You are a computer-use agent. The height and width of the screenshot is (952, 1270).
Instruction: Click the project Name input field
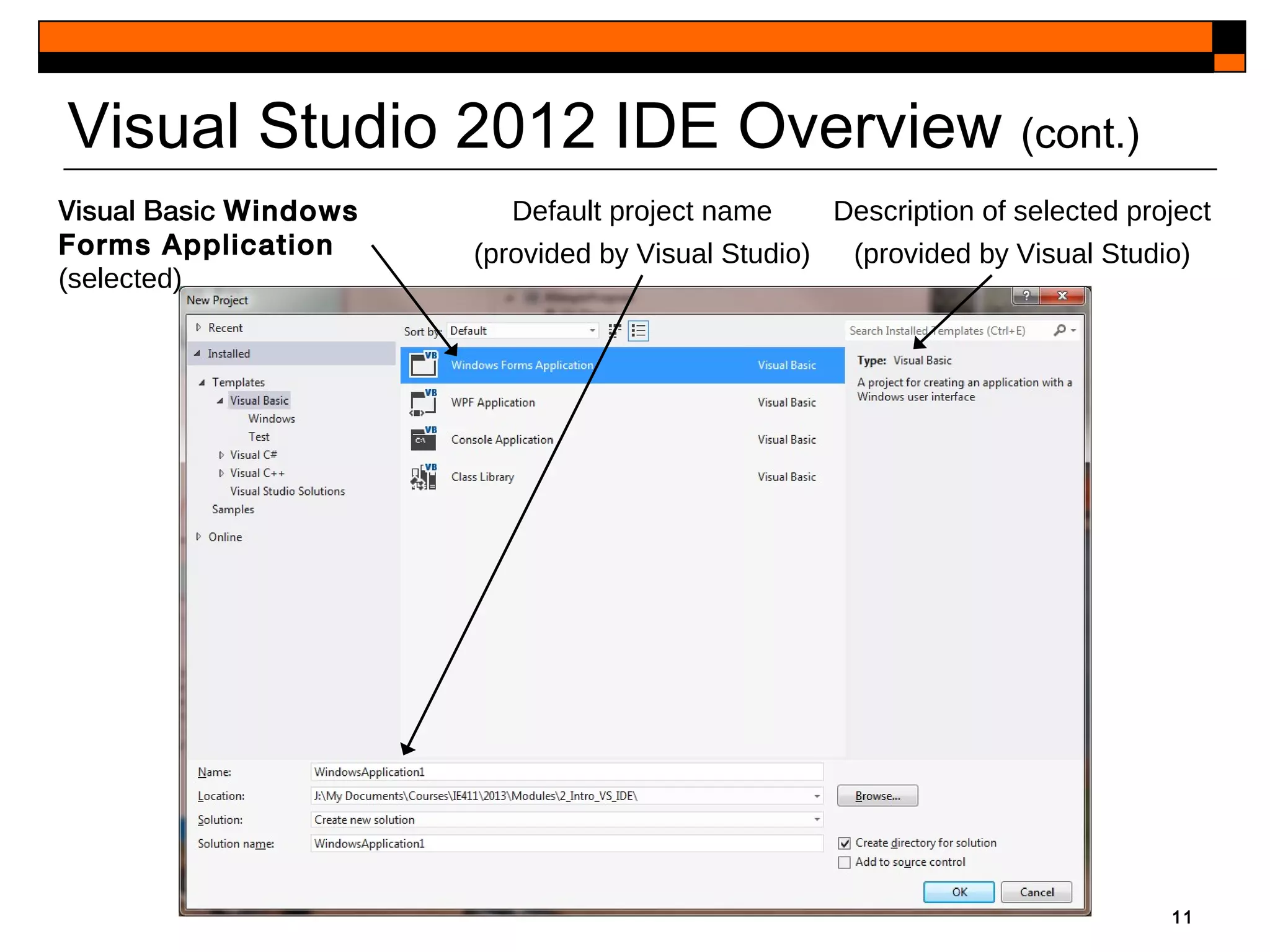[567, 772]
